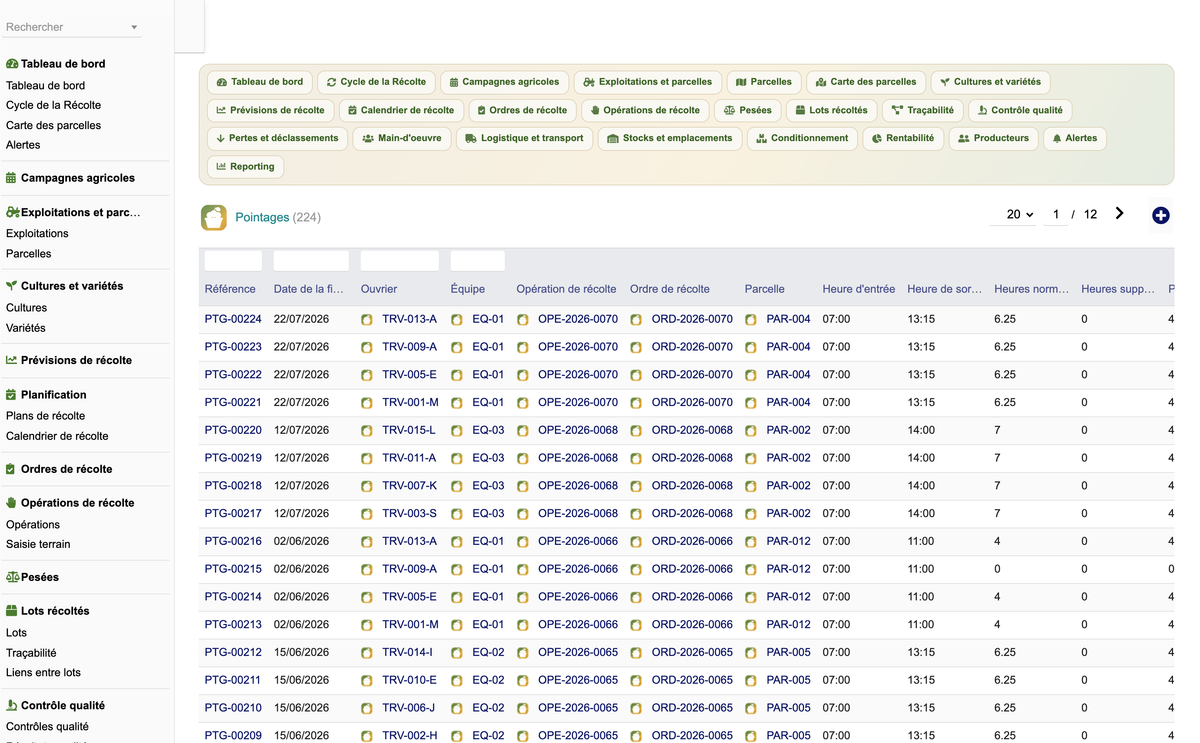Open Contrôles qualité in sidebar
This screenshot has width=1200, height=743.
pyautogui.click(x=47, y=727)
